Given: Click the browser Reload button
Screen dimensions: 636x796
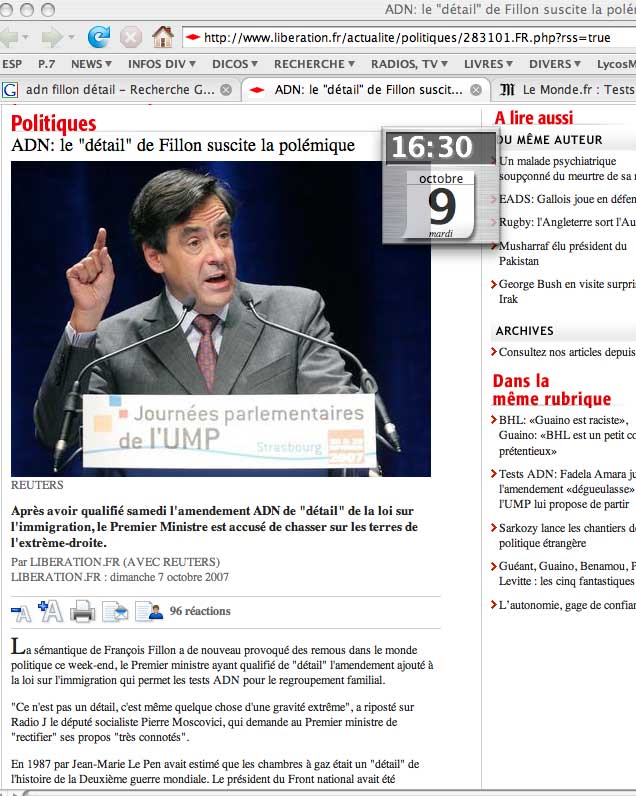Looking at the screenshot, I should pos(98,37).
